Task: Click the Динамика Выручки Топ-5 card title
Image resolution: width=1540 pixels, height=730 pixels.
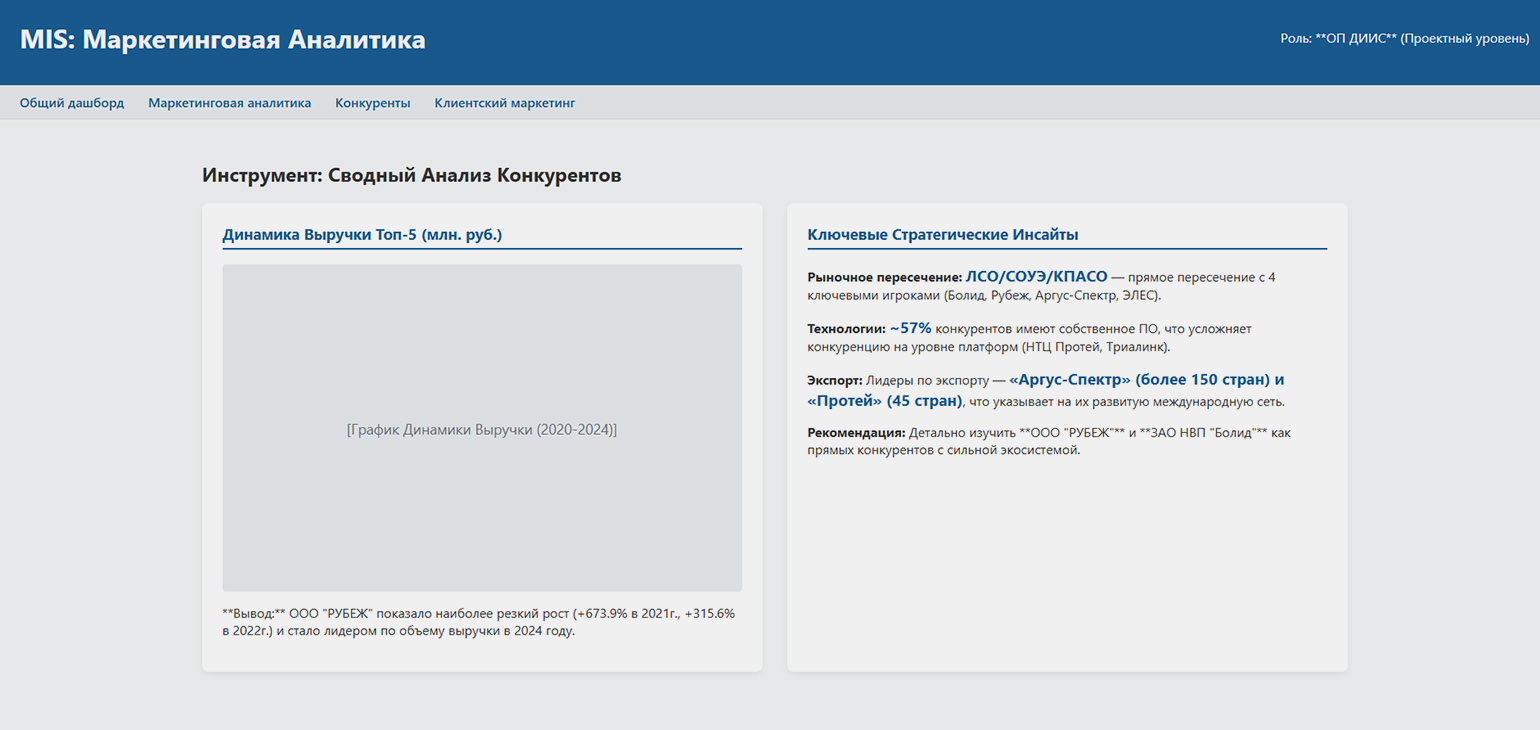Action: (x=362, y=236)
